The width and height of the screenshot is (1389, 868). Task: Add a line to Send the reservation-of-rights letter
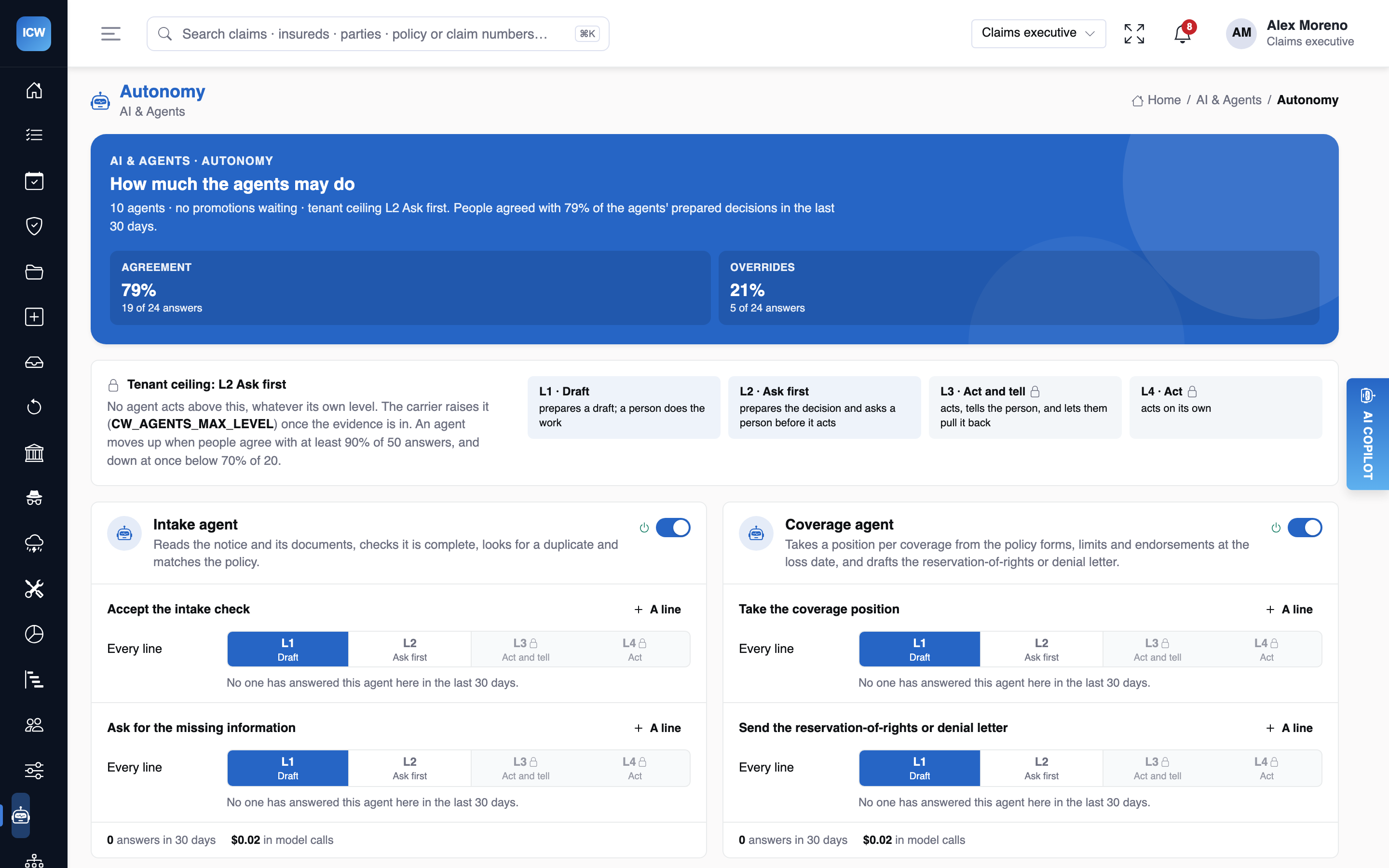[1290, 728]
